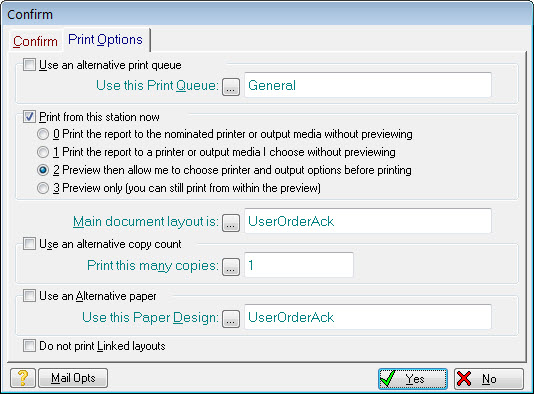Open lookup for Use this Paper Design
Viewport: 534px width, 394px height.
(231, 319)
